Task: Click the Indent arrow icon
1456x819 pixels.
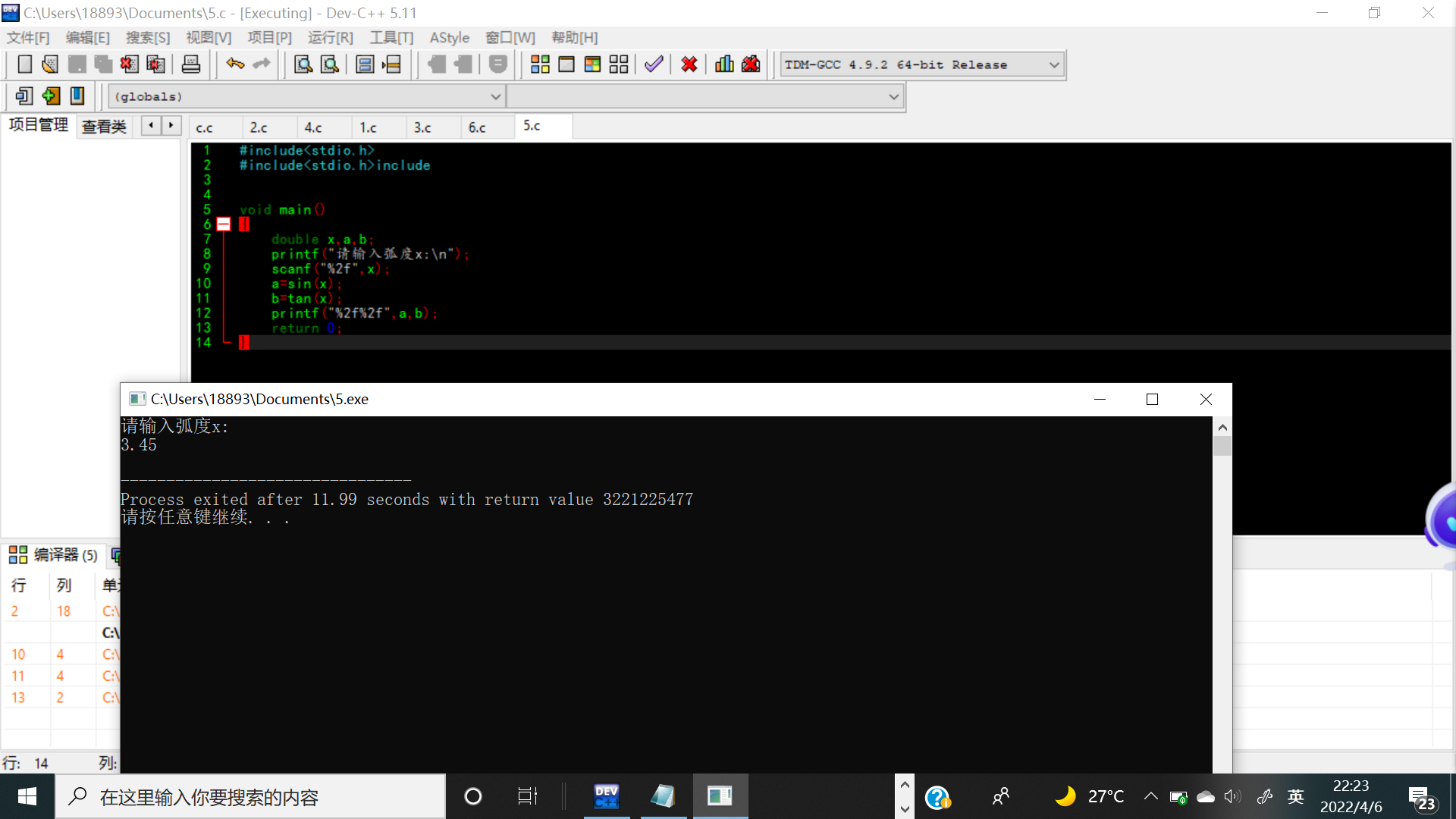Action: click(437, 64)
